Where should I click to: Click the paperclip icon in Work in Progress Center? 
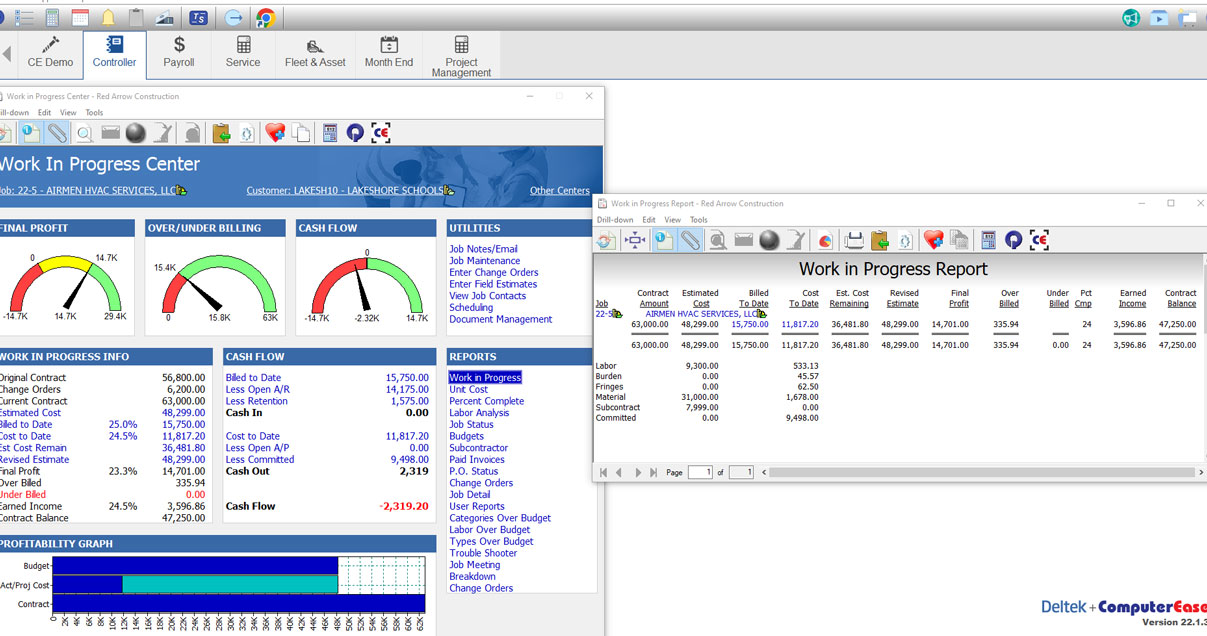click(x=58, y=133)
